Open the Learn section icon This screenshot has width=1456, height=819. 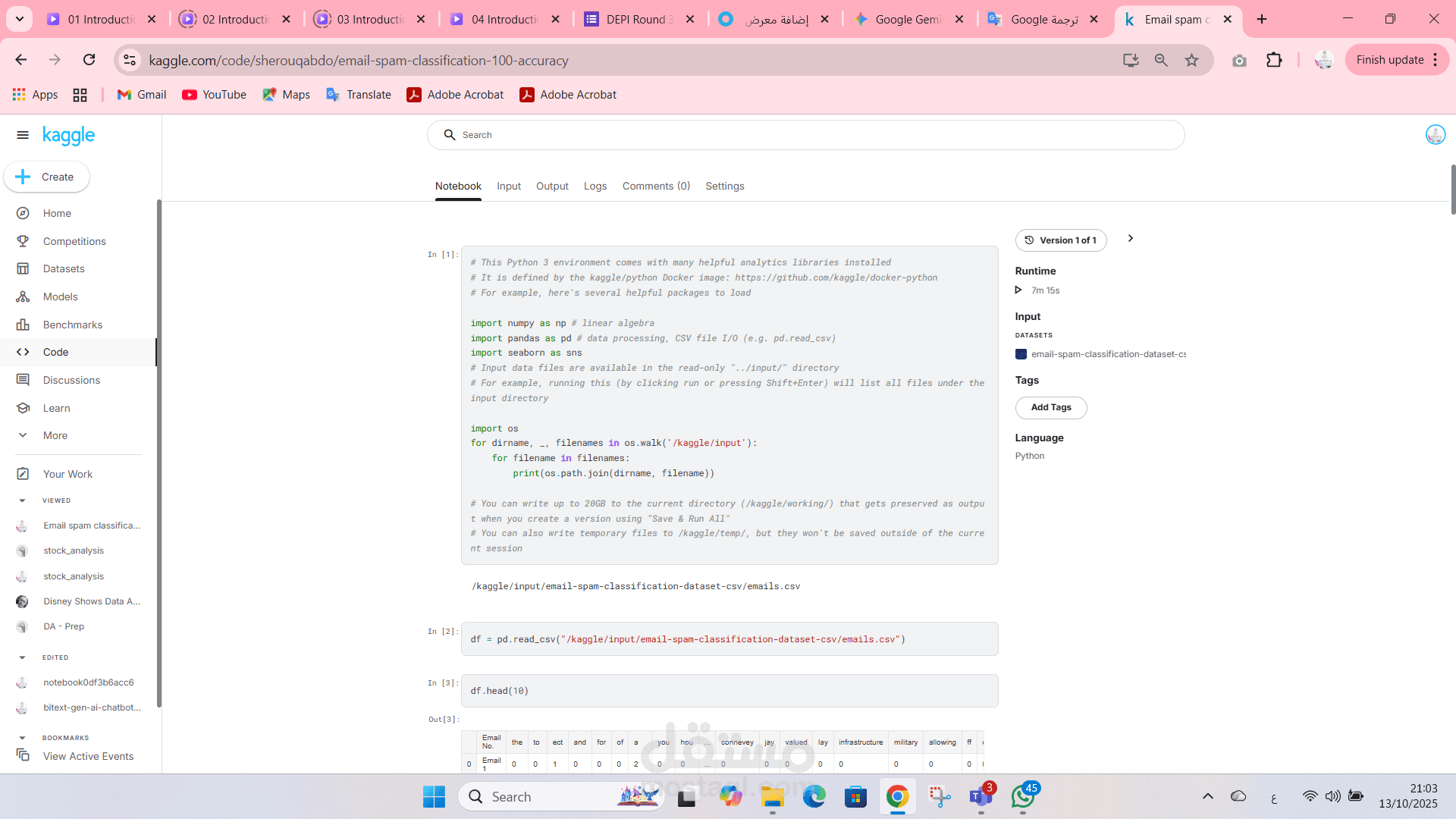click(23, 408)
